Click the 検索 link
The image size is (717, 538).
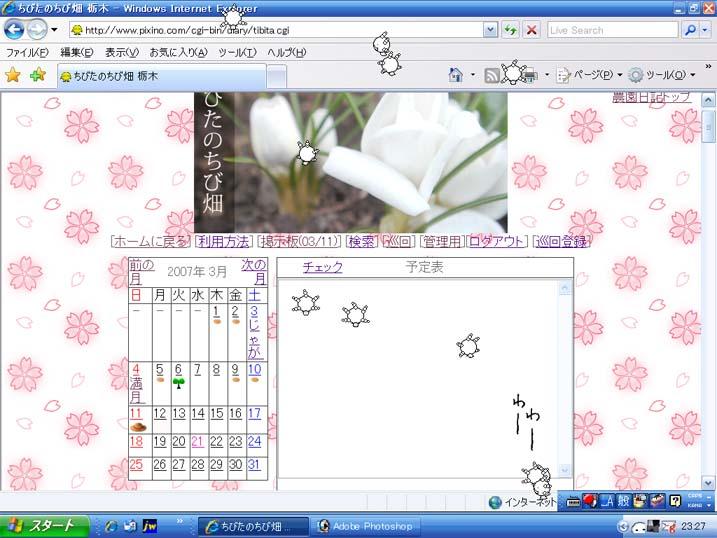[361, 241]
